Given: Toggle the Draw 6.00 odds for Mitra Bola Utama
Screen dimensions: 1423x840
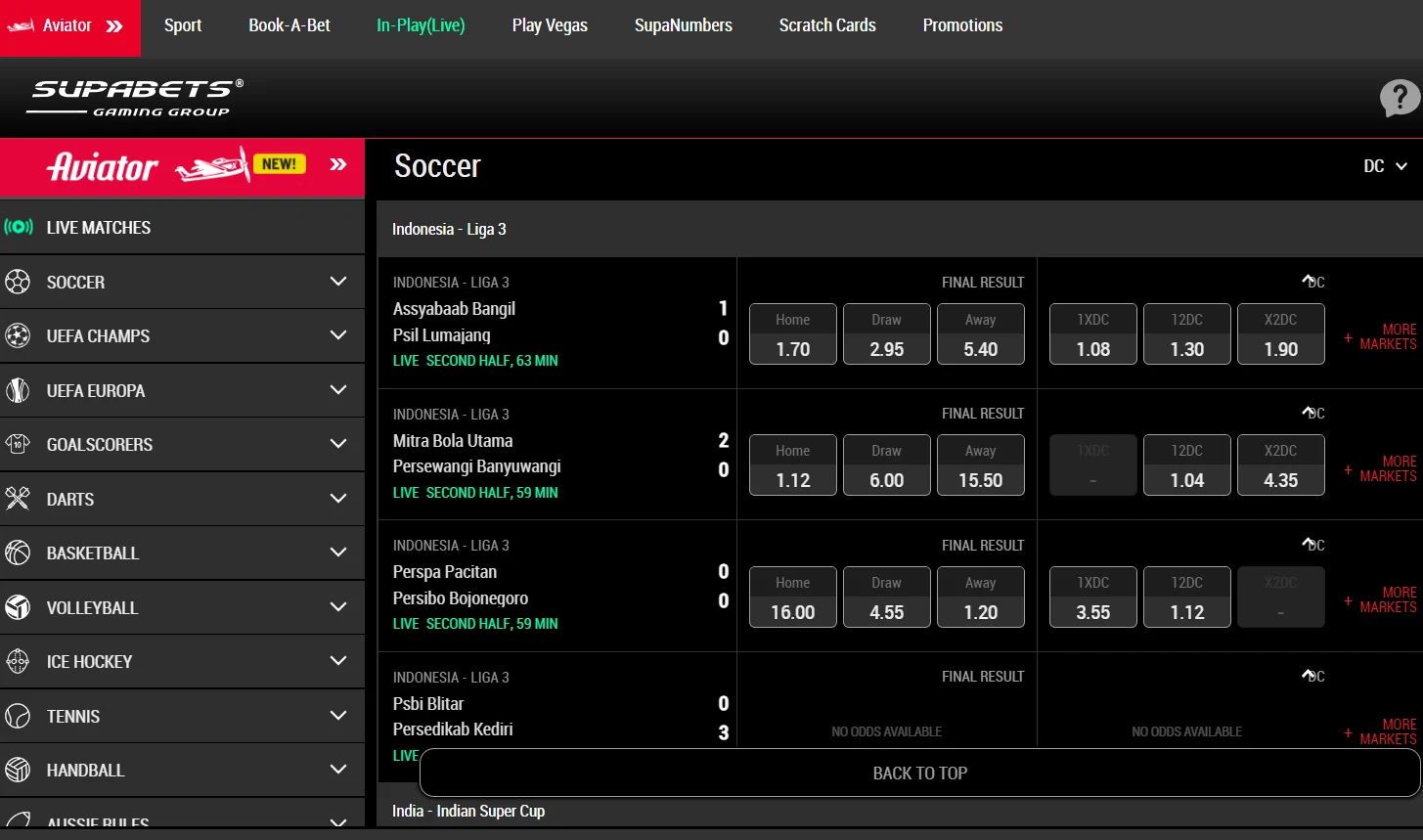Looking at the screenshot, I should [886, 464].
